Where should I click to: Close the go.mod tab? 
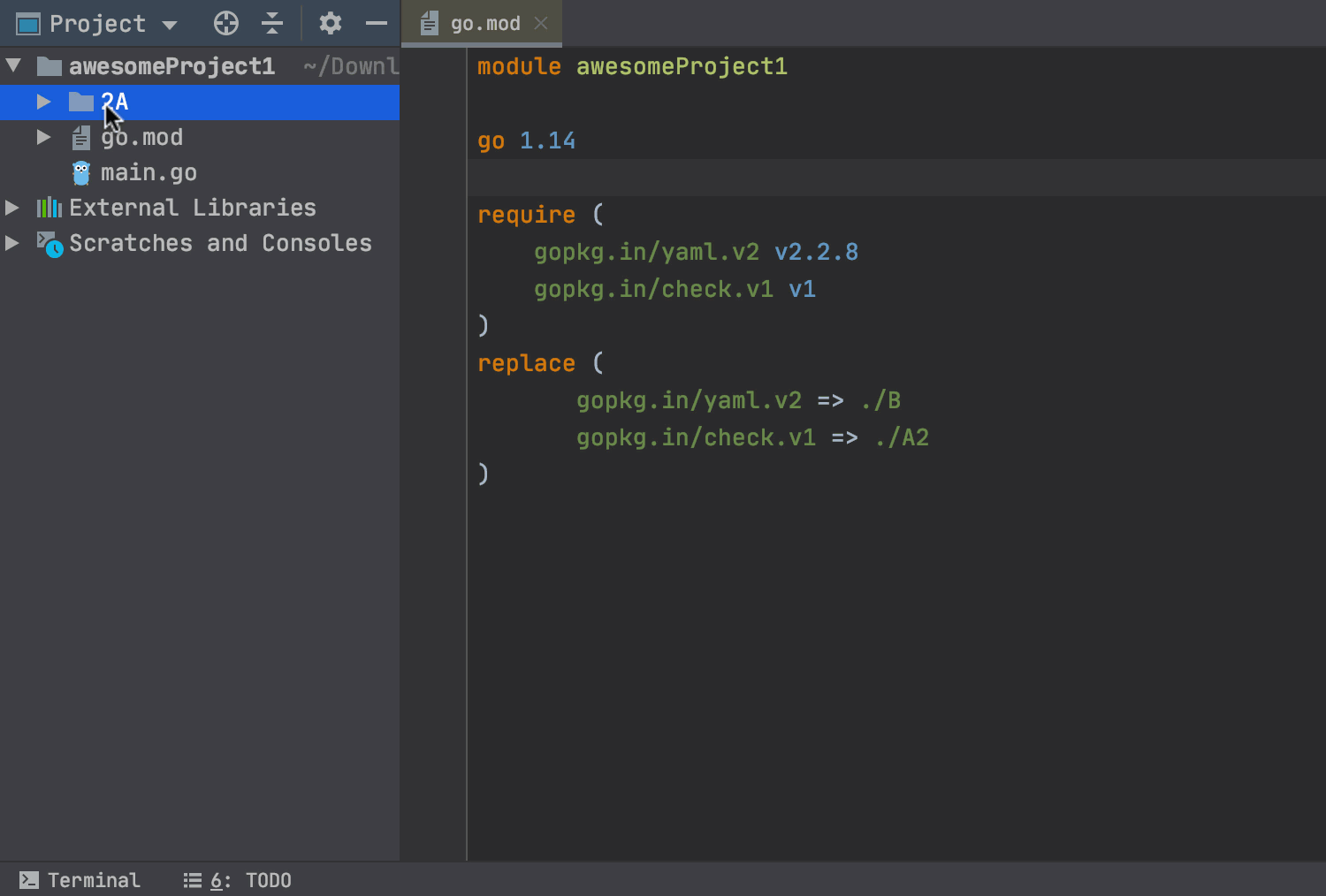[541, 24]
